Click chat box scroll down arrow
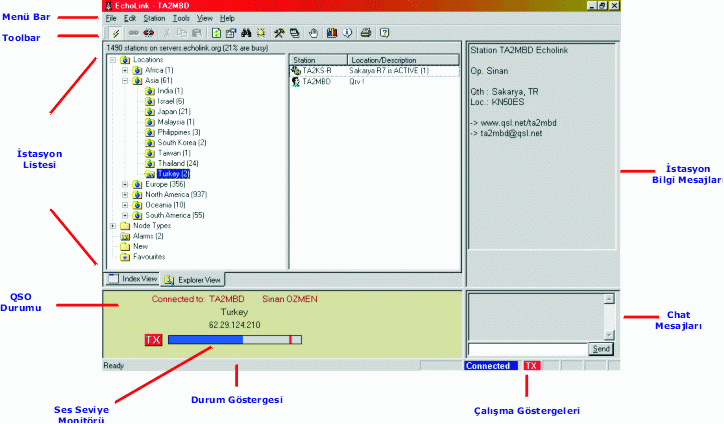 click(x=609, y=335)
